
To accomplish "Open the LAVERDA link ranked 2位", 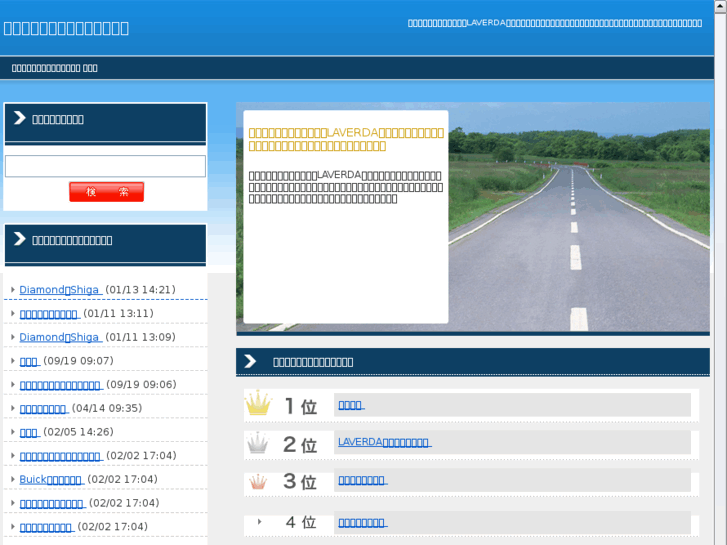I will [x=384, y=442].
